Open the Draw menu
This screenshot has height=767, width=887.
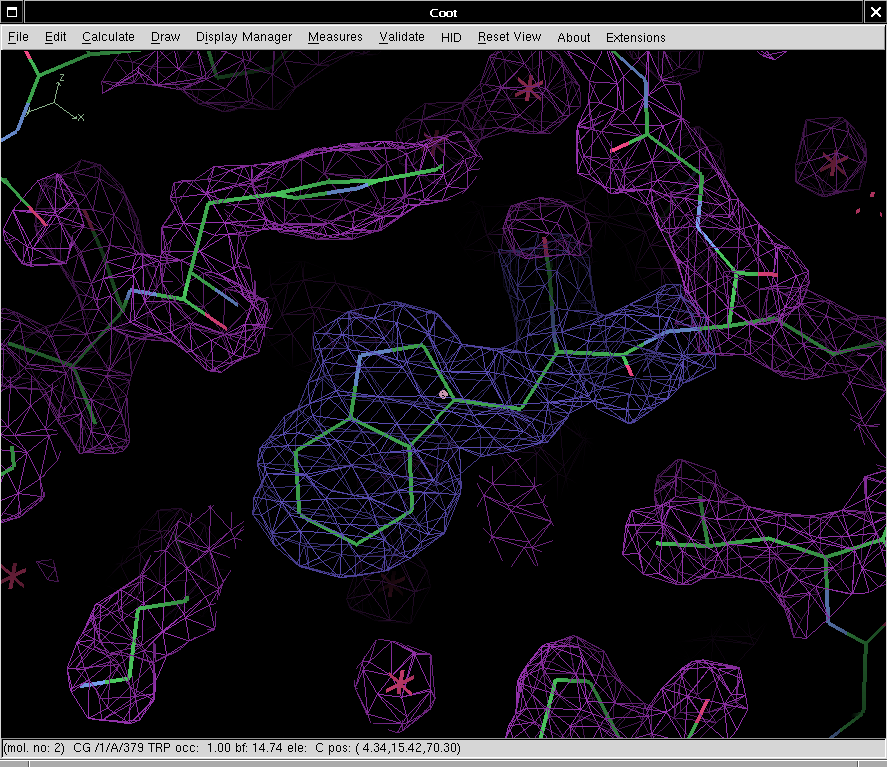coord(165,37)
